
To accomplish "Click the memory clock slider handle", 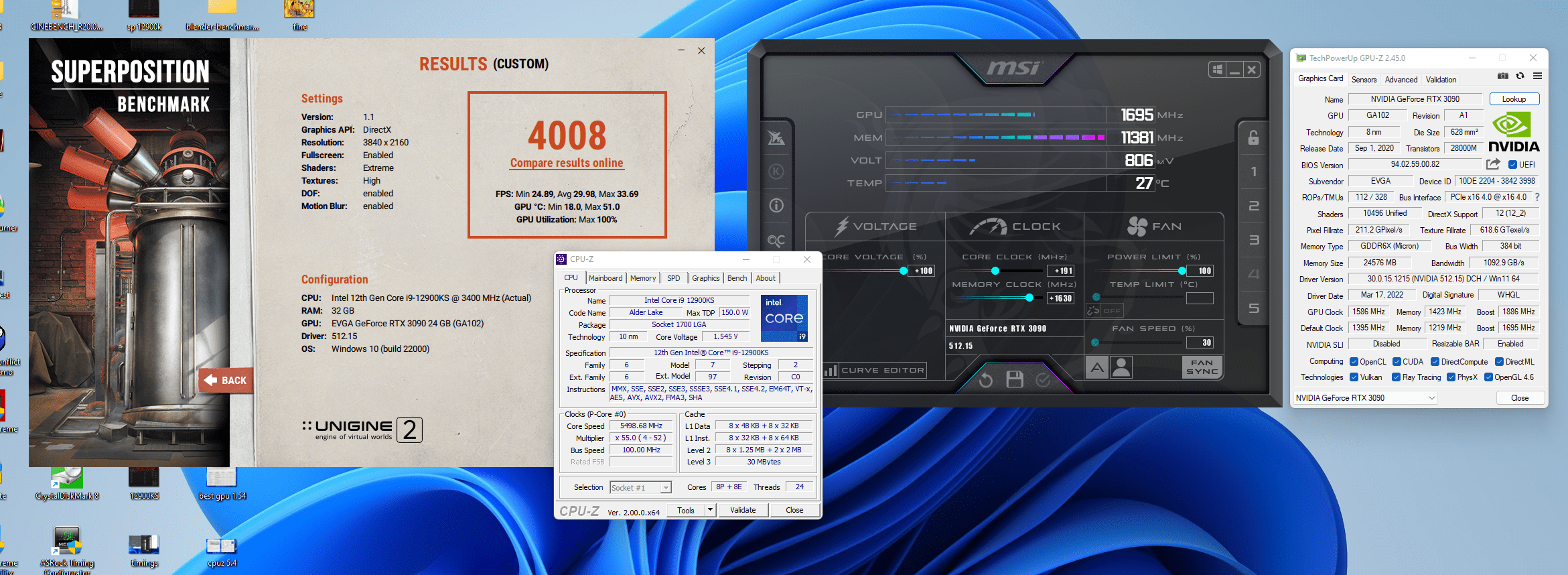I will (x=1029, y=298).
